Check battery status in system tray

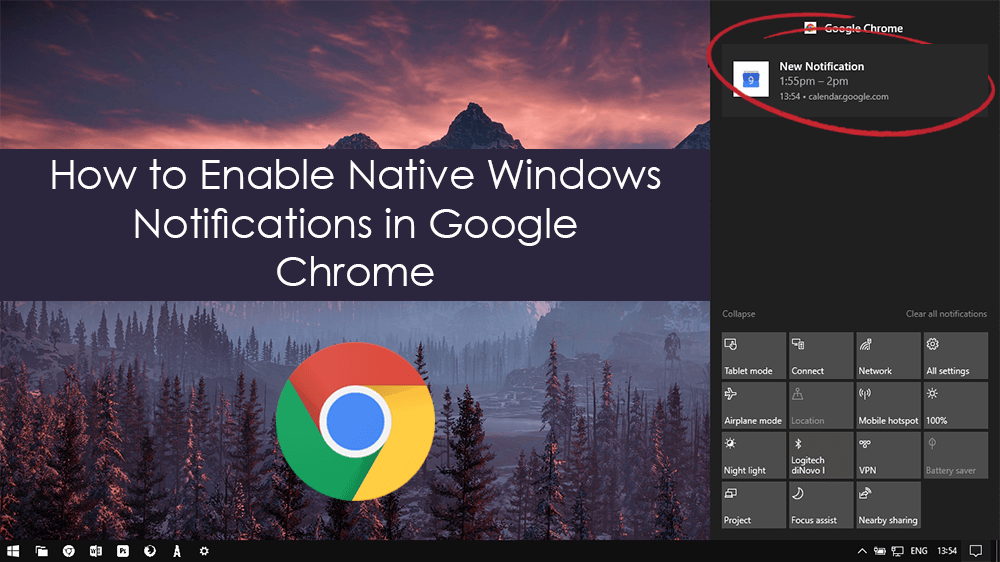(879, 551)
